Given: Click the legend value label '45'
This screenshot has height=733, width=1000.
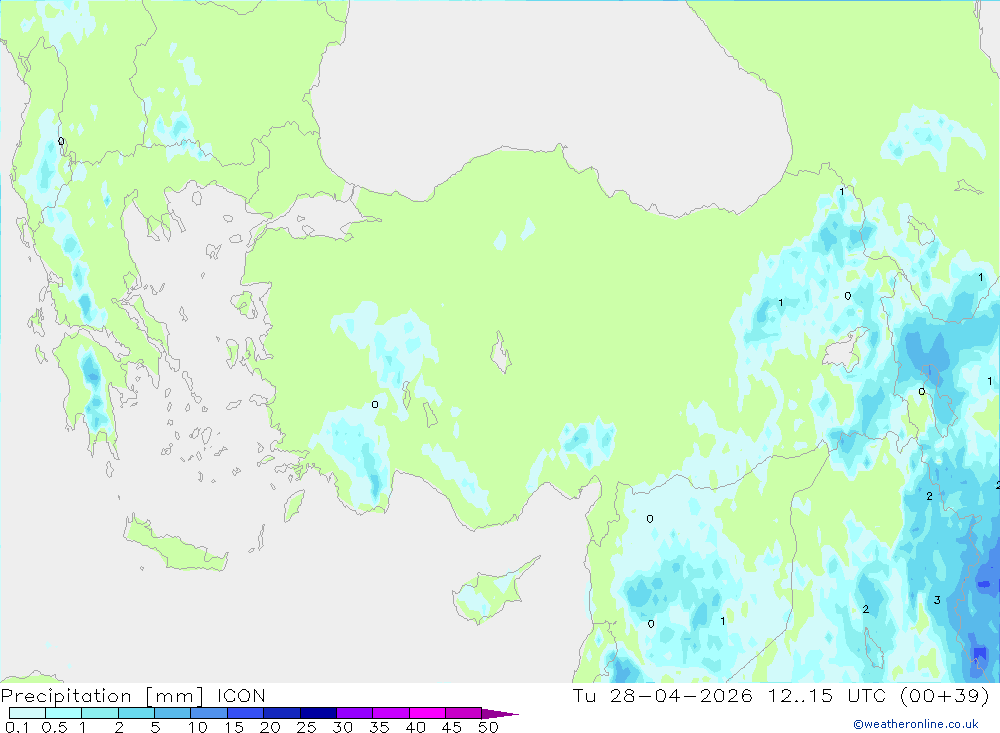Looking at the screenshot, I should tap(452, 727).
